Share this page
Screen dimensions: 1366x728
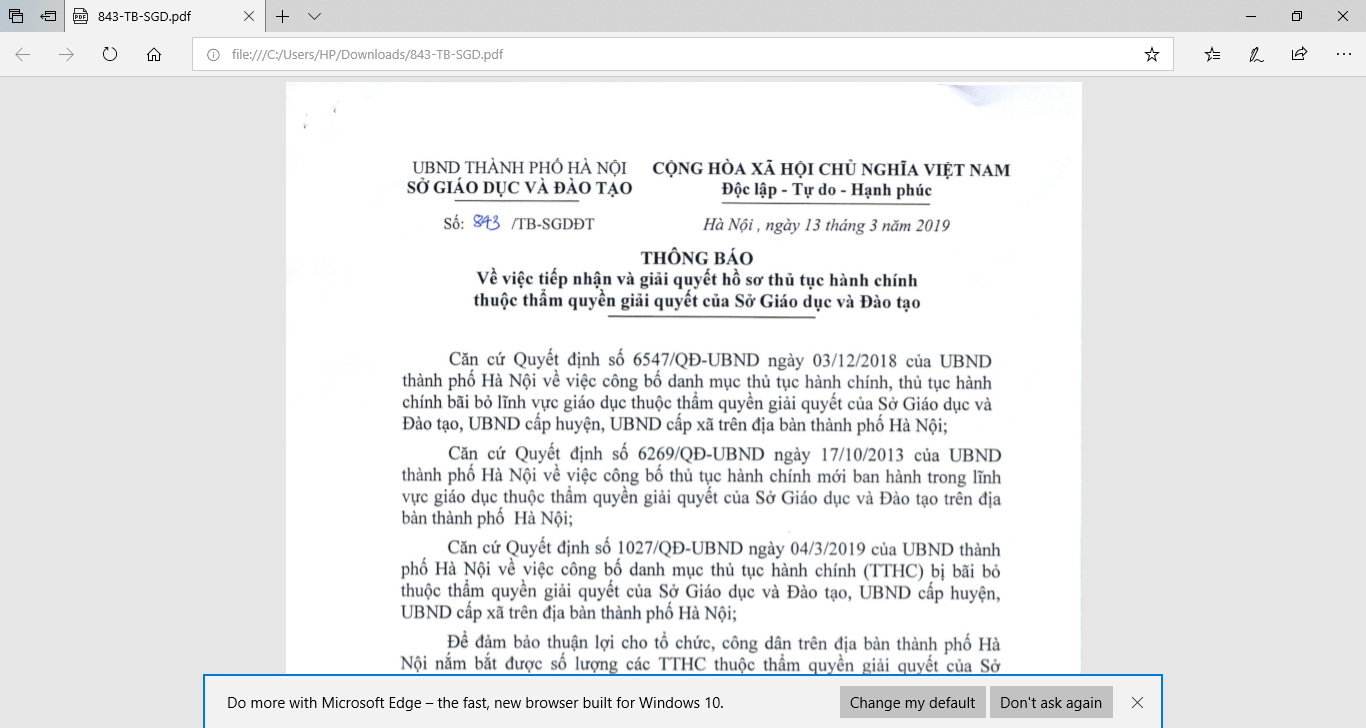[1299, 55]
